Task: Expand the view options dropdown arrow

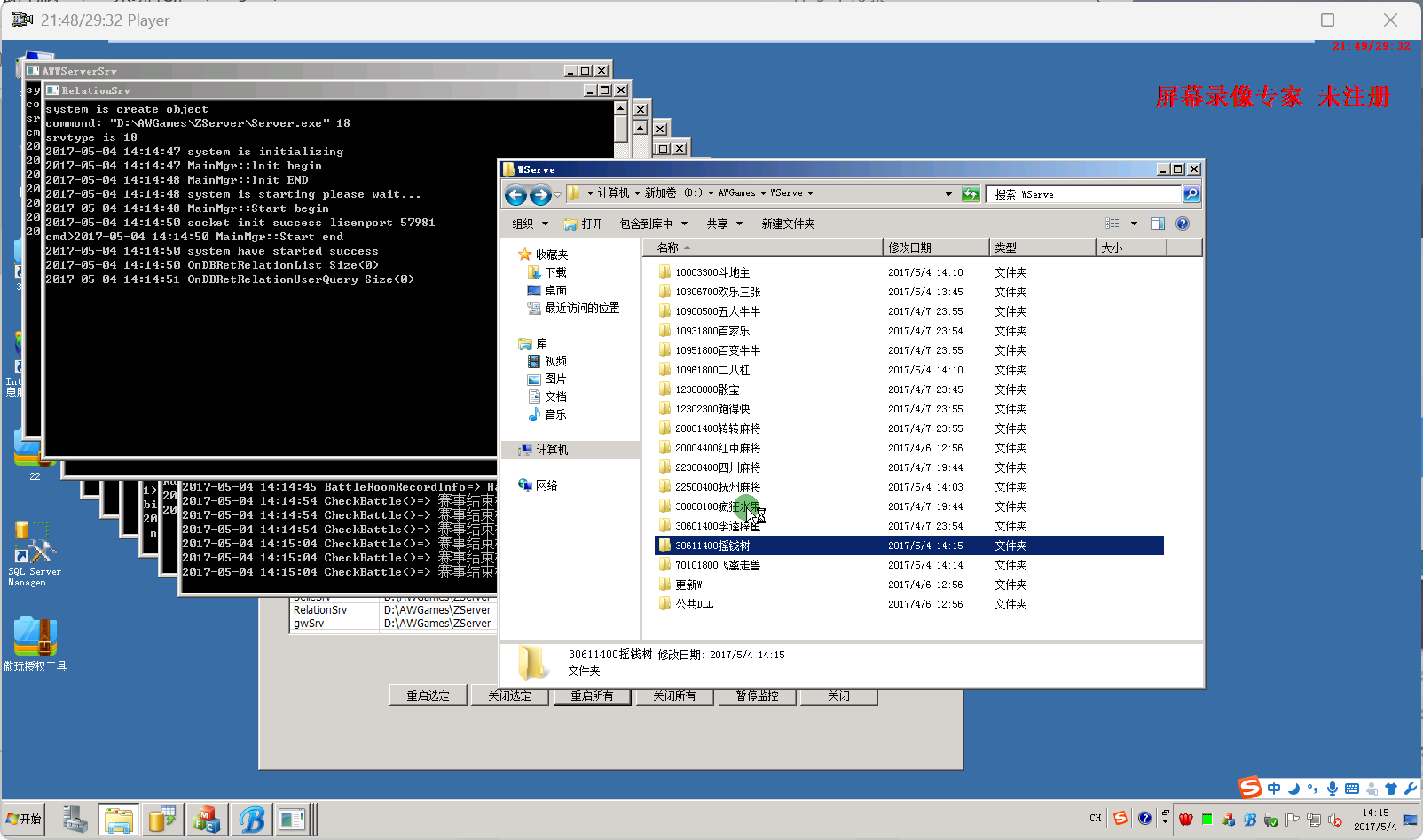Action: click(x=1134, y=224)
